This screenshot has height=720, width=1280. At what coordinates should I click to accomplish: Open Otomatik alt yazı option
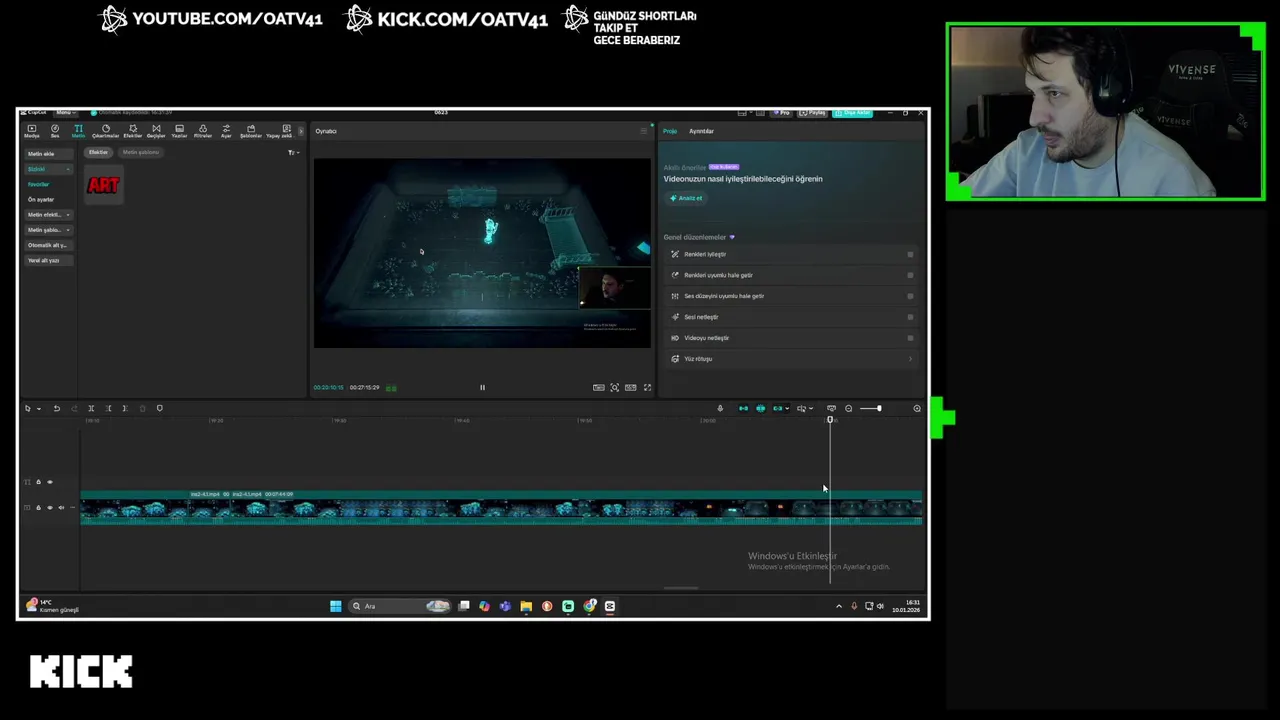pyautogui.click(x=47, y=245)
